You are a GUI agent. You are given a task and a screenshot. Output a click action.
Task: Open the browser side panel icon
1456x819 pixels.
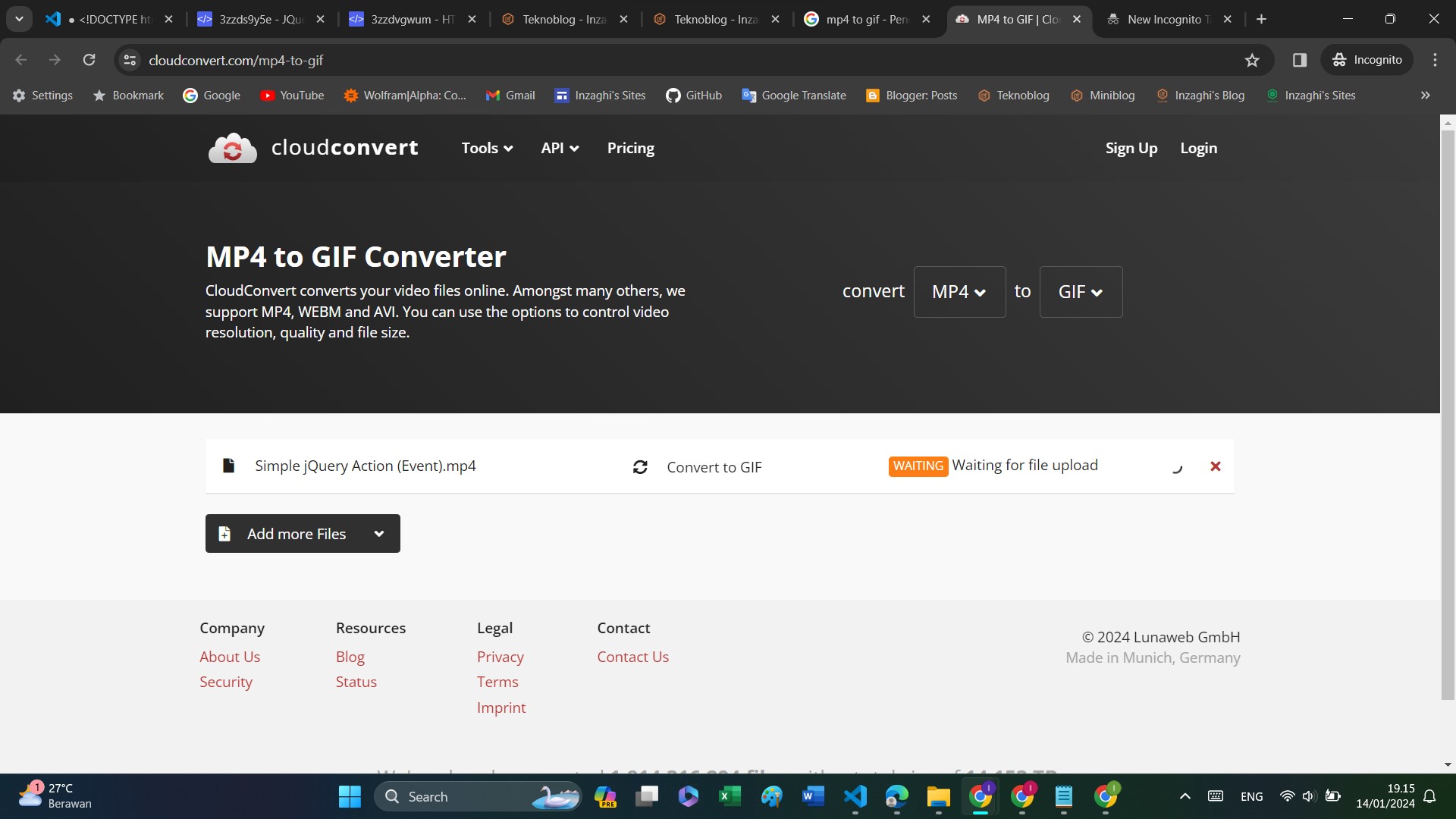[1300, 60]
